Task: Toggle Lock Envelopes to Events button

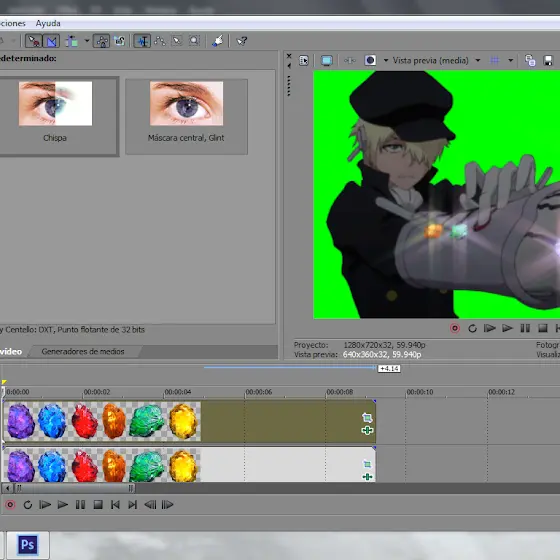Action: point(101,41)
